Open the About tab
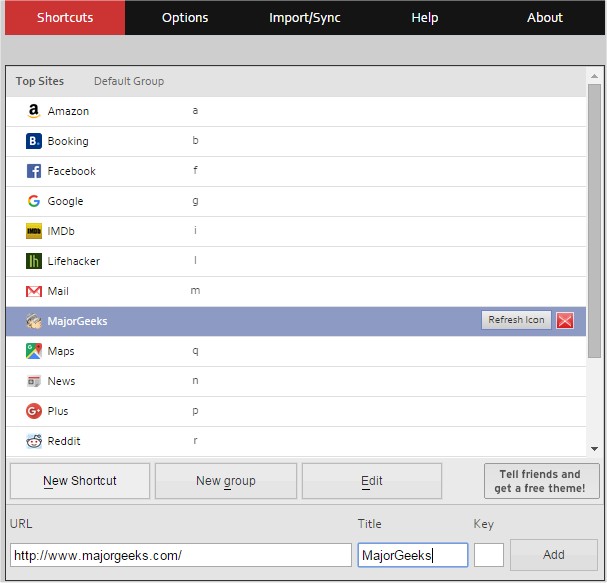Screen dimensions: 607x583 click(x=545, y=17)
